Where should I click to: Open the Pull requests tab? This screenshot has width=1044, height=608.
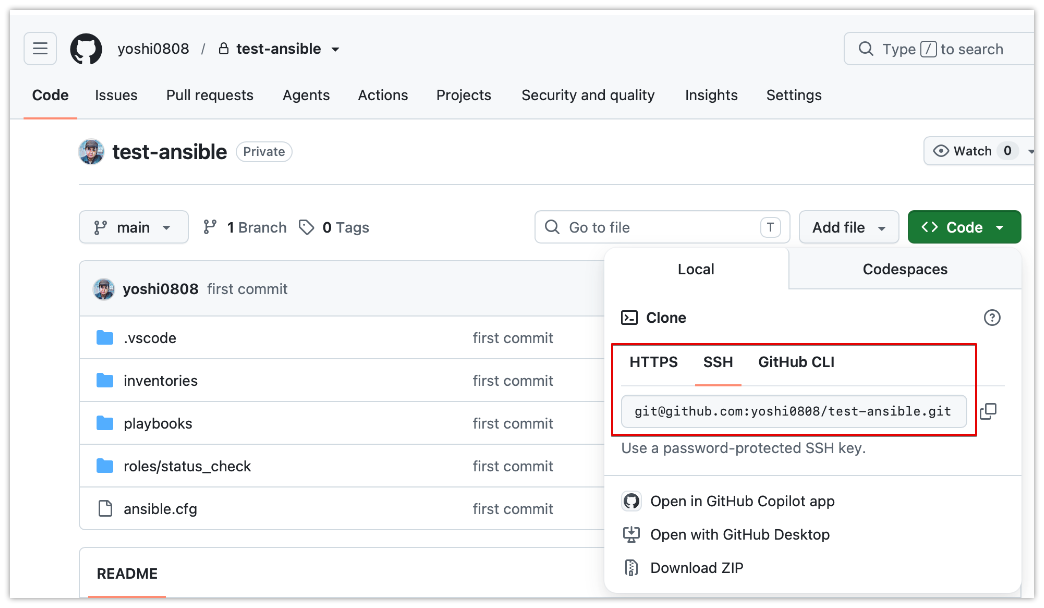point(210,95)
